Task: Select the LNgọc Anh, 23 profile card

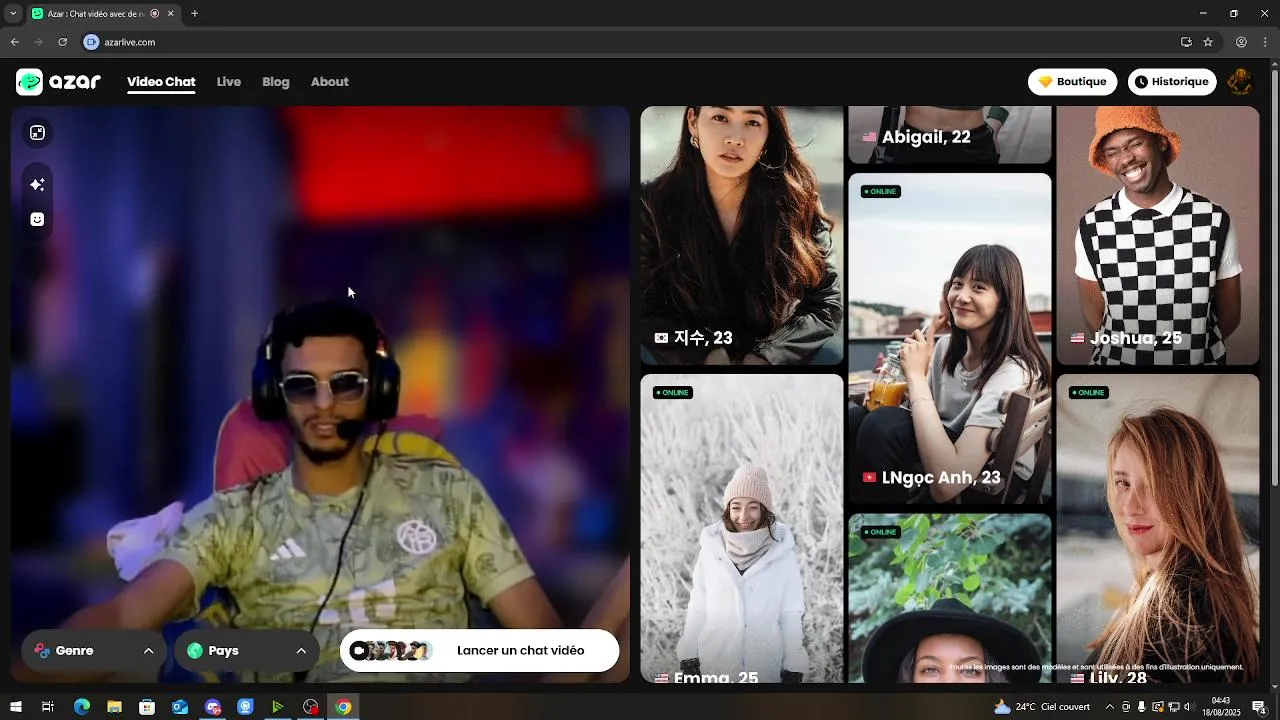Action: (950, 338)
